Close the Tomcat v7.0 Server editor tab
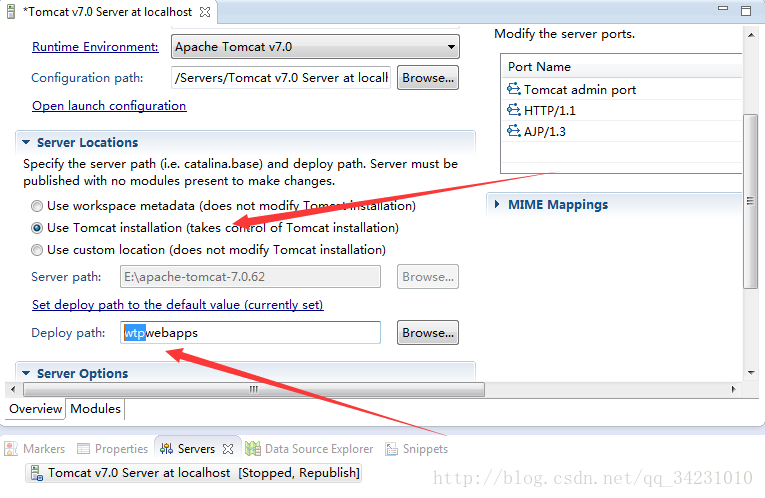765x498 pixels. click(x=205, y=12)
